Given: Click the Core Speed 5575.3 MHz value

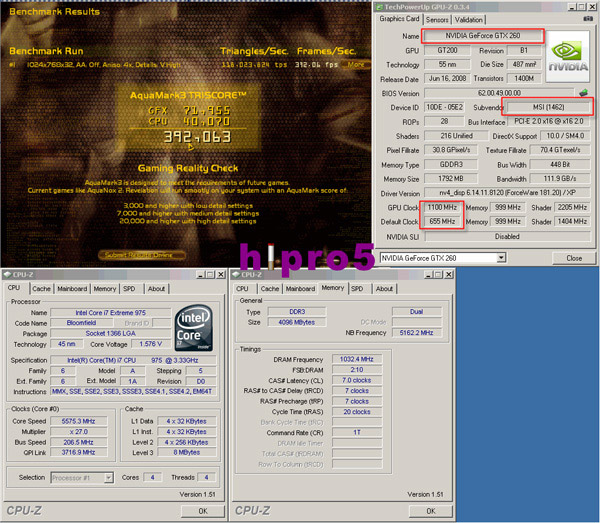Looking at the screenshot, I should [x=78, y=421].
